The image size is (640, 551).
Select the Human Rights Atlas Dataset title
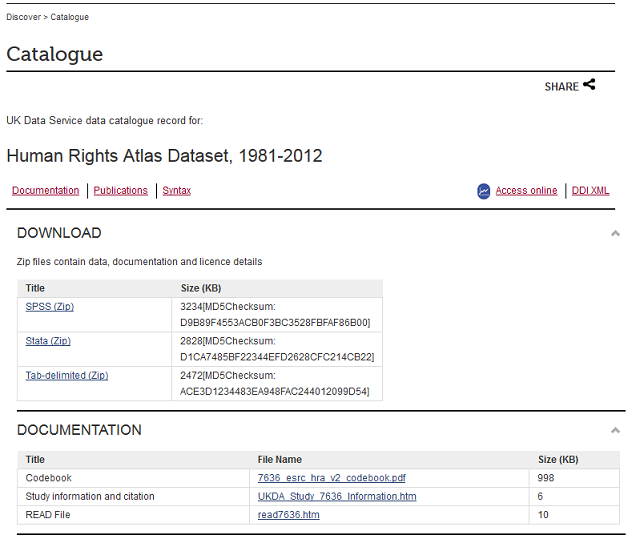[x=164, y=156]
